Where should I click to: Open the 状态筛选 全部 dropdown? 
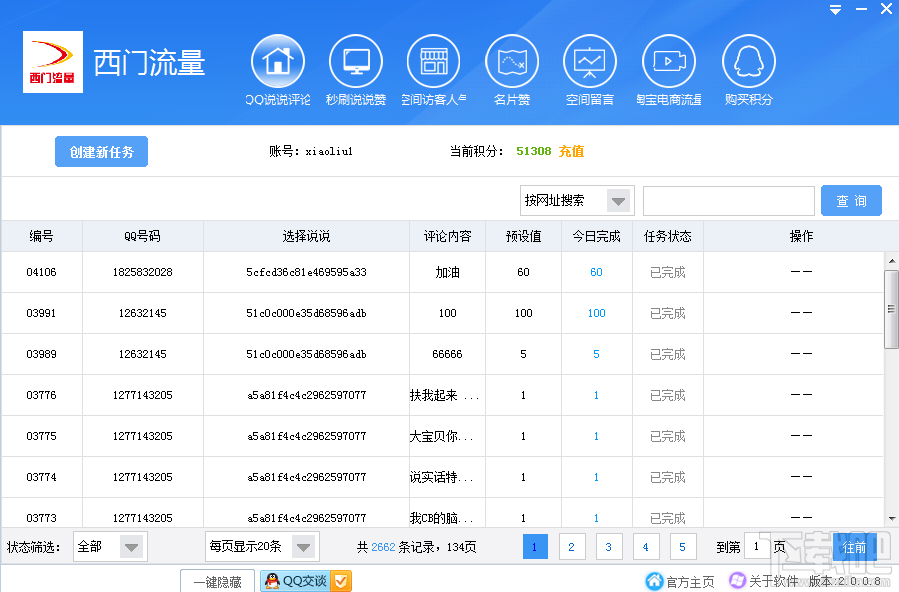(x=132, y=547)
